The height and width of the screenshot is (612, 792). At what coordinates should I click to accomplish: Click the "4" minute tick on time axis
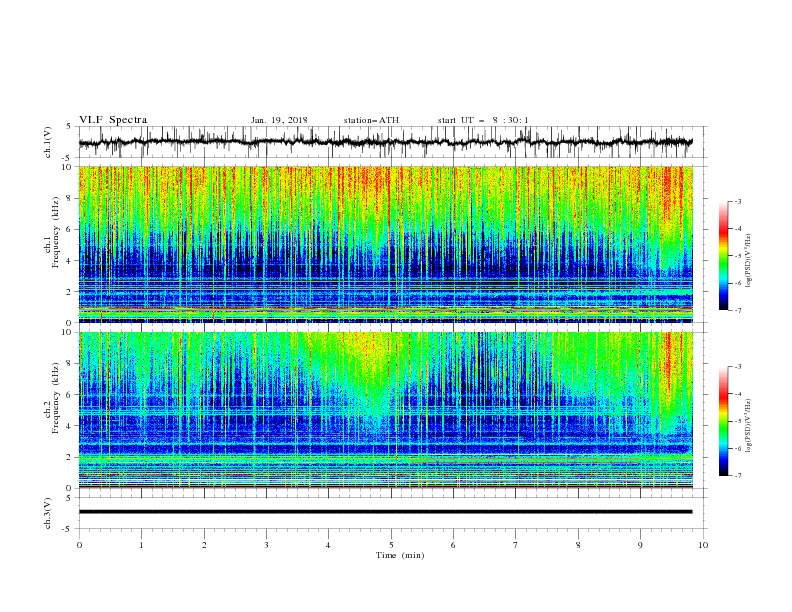coord(328,545)
